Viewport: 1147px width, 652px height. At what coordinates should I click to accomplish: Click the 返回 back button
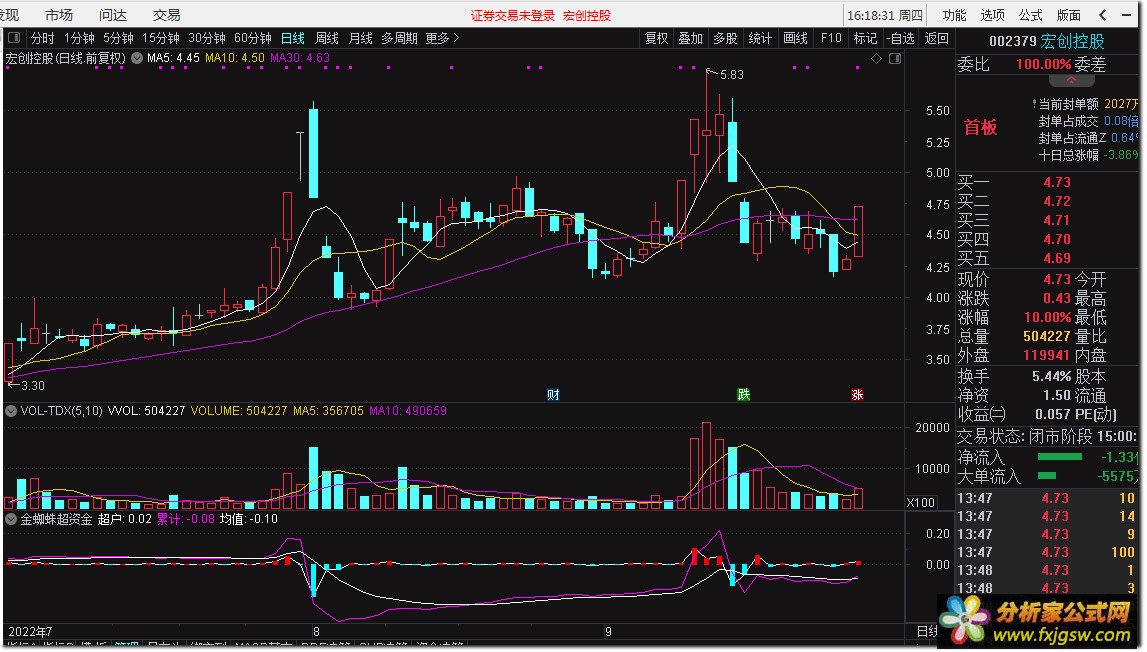(x=936, y=37)
